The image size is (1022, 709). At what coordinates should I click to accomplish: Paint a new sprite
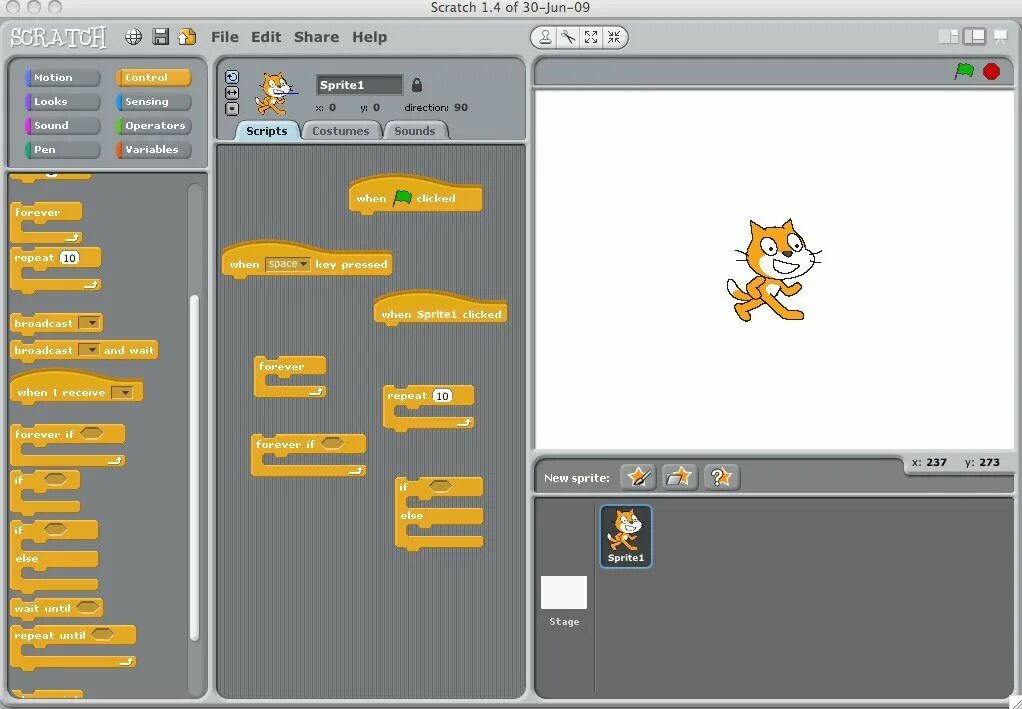[x=637, y=477]
